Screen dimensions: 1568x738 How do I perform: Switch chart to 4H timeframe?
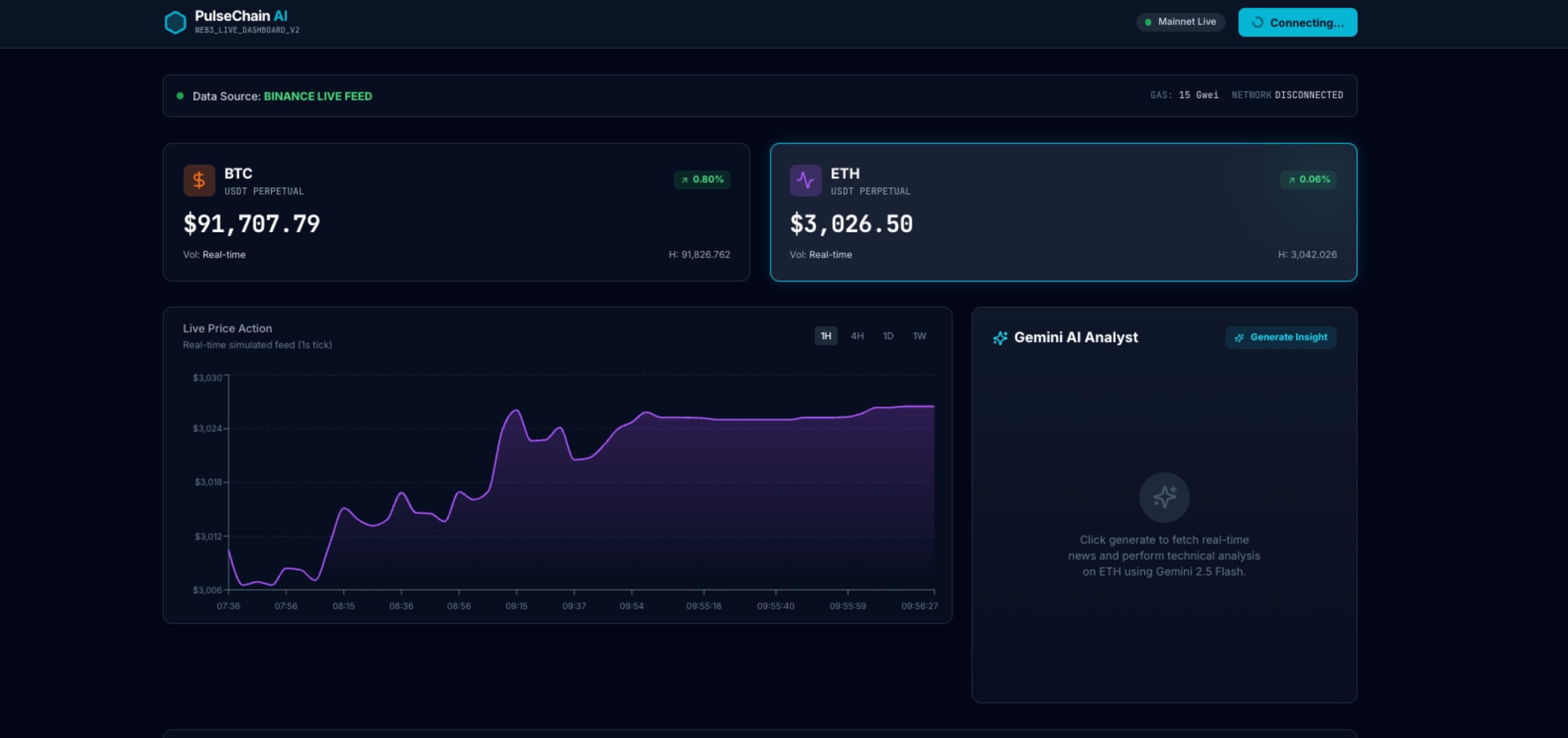point(857,336)
